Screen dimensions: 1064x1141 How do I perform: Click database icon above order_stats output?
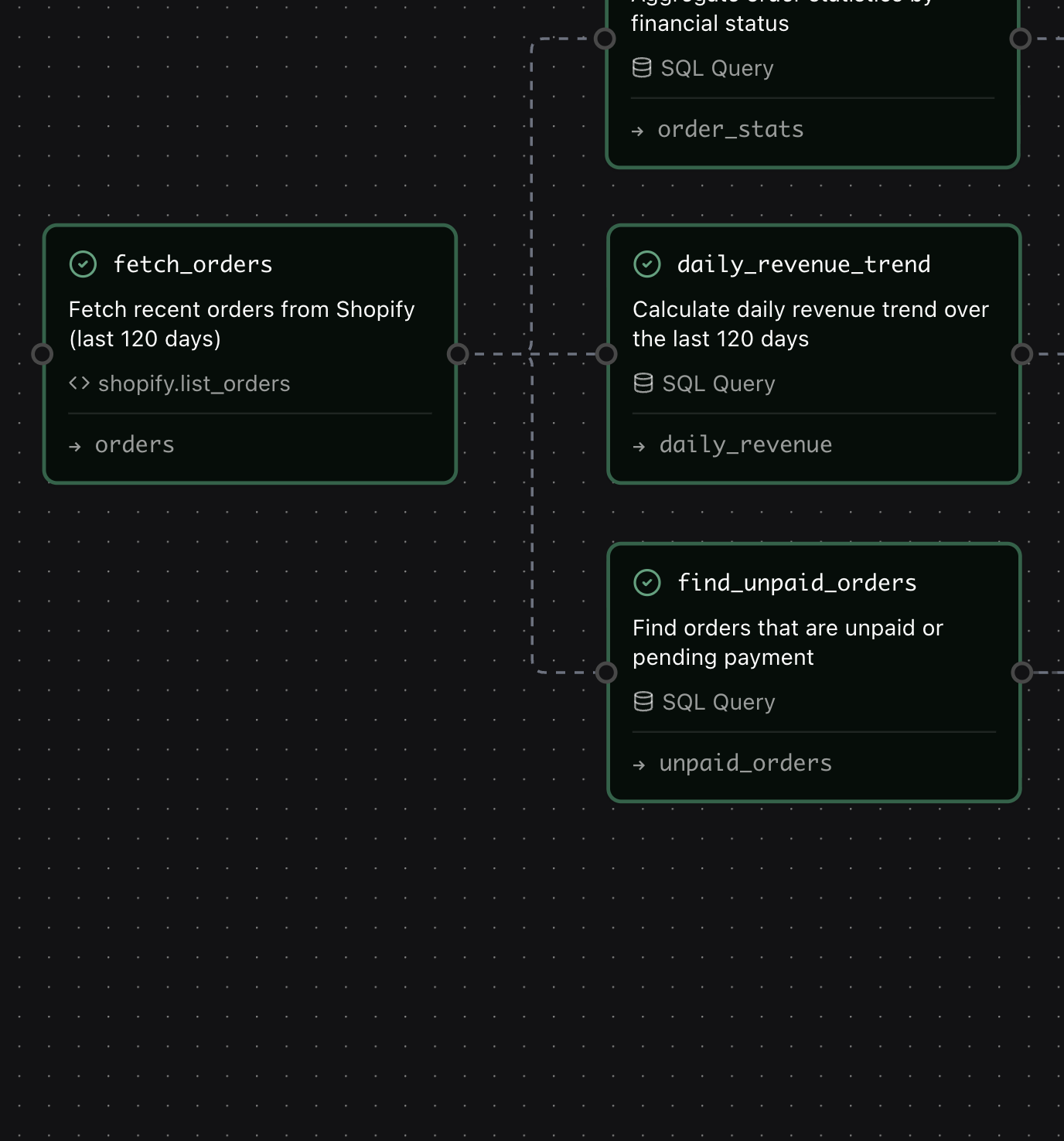[x=642, y=68]
